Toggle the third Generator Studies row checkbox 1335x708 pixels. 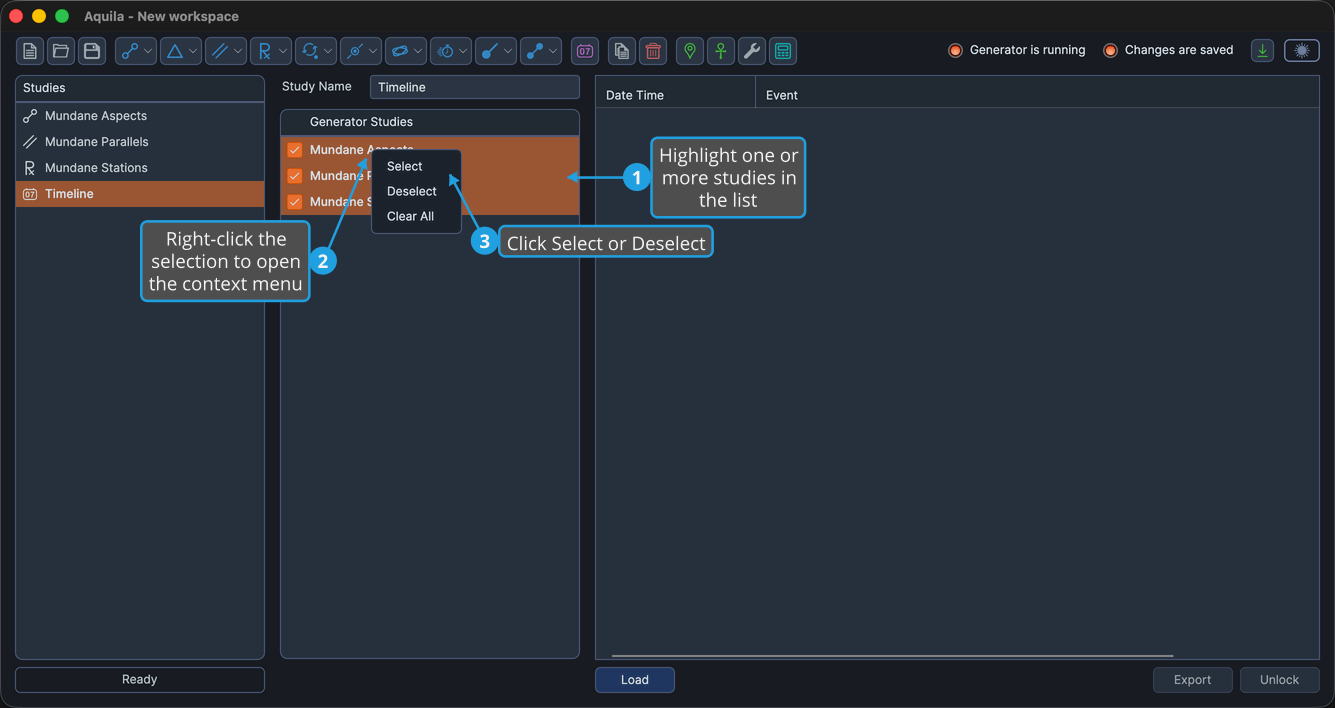tap(295, 202)
